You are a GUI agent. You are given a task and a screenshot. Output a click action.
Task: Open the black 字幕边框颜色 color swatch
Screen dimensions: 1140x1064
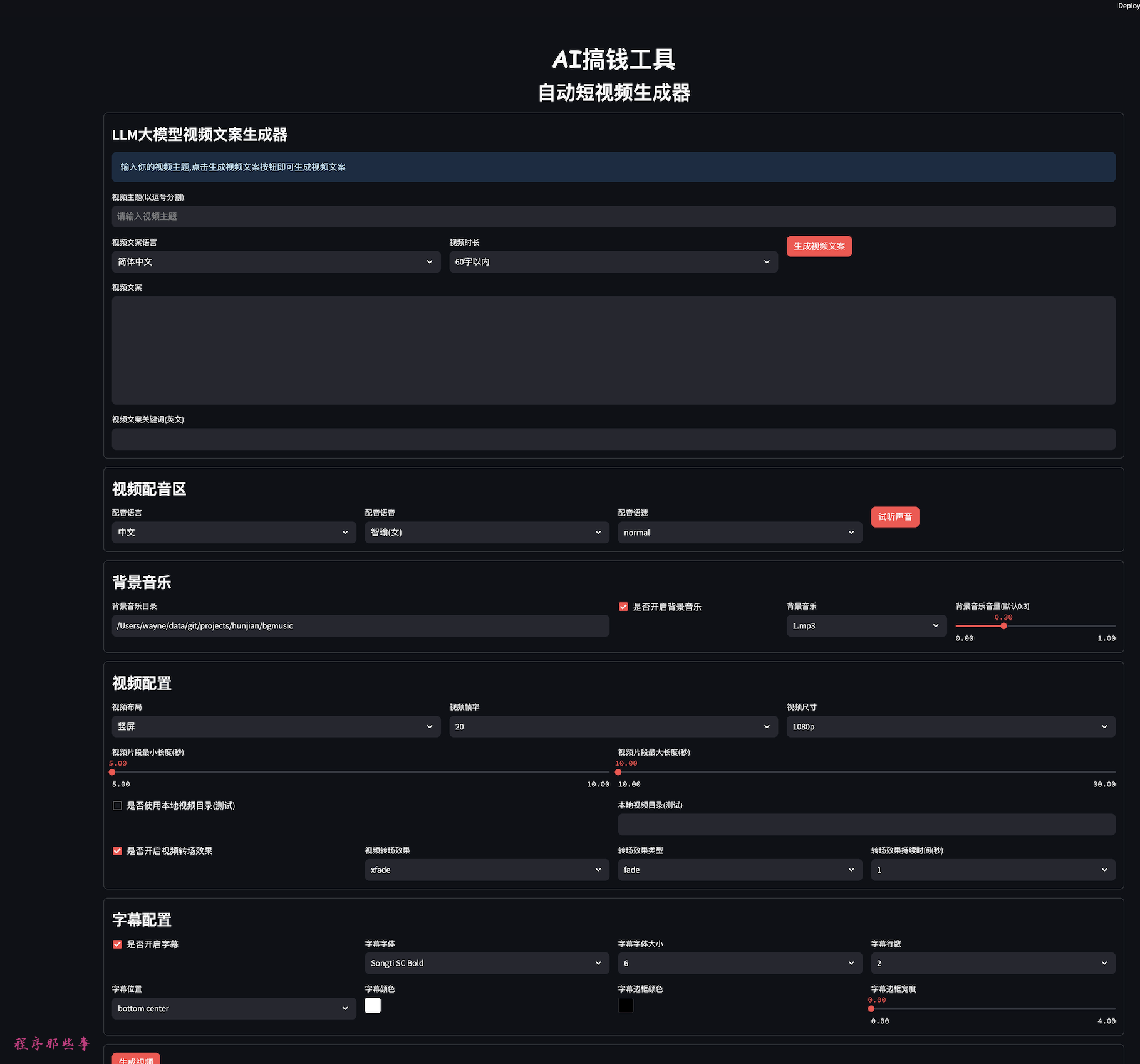[x=626, y=1005]
